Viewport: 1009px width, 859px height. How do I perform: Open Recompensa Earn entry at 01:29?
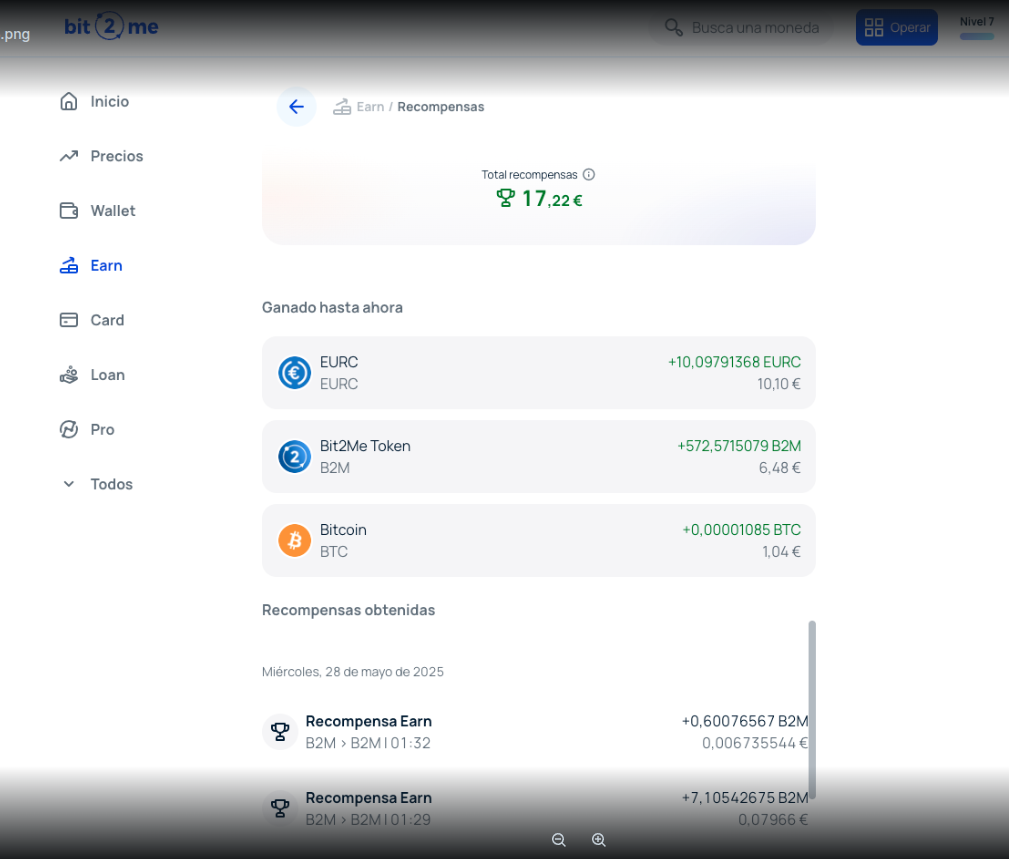535,808
